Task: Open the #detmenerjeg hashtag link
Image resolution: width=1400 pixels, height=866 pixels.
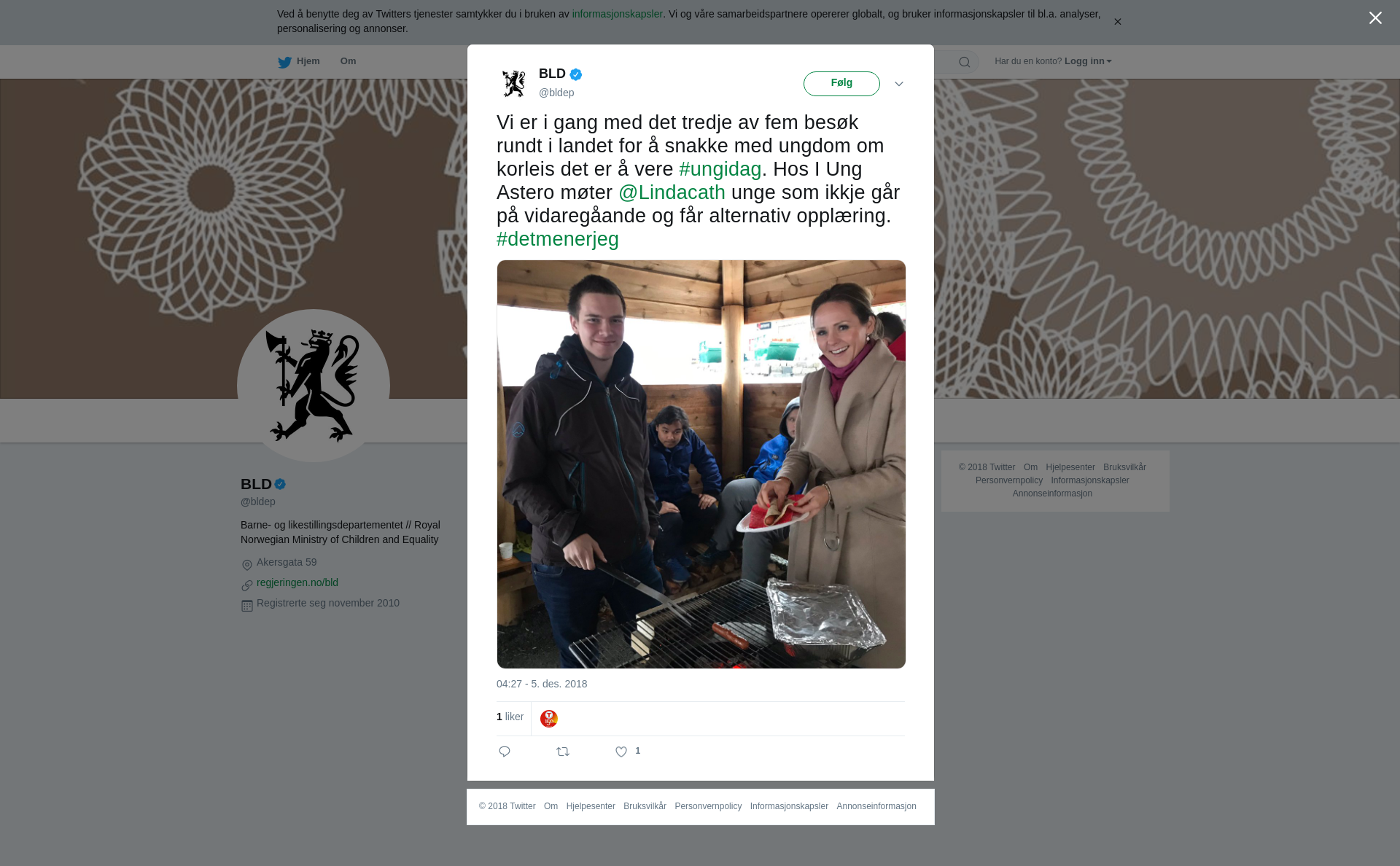Action: pyautogui.click(x=558, y=239)
